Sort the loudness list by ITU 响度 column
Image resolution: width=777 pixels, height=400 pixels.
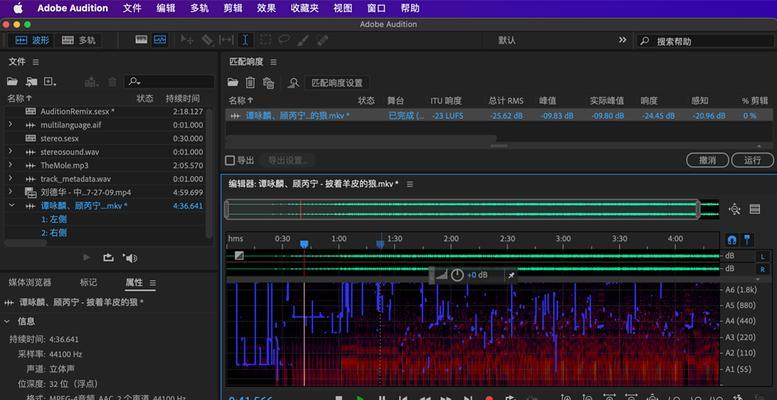(x=446, y=100)
